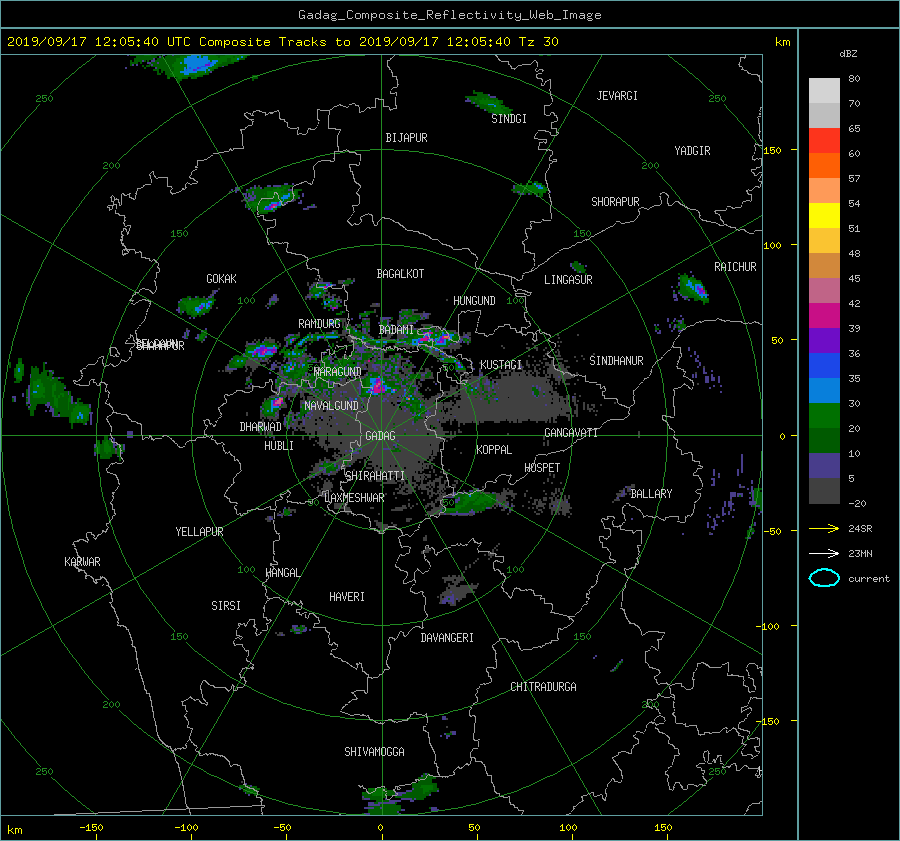This screenshot has width=900, height=841.
Task: Click the storm cell east of LINGASUR near RAICHUR
Action: point(692,287)
